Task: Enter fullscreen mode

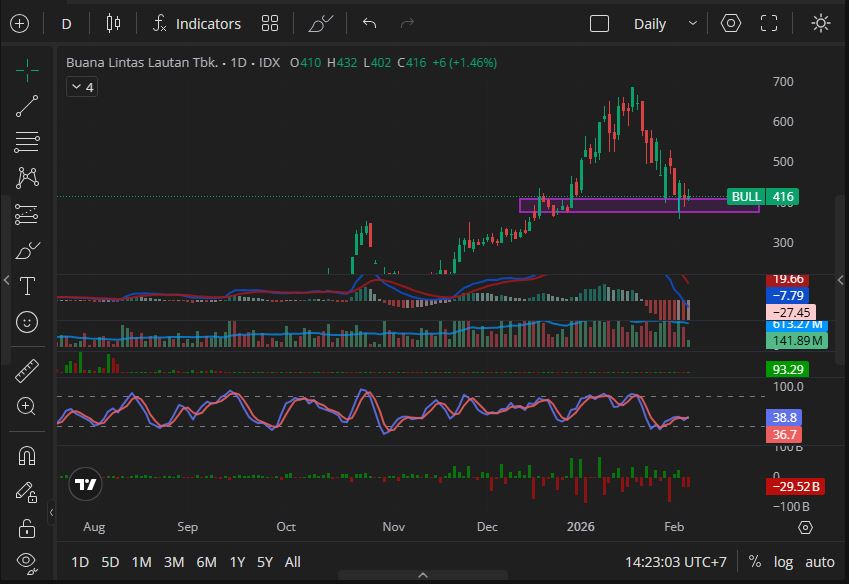Action: [769, 23]
